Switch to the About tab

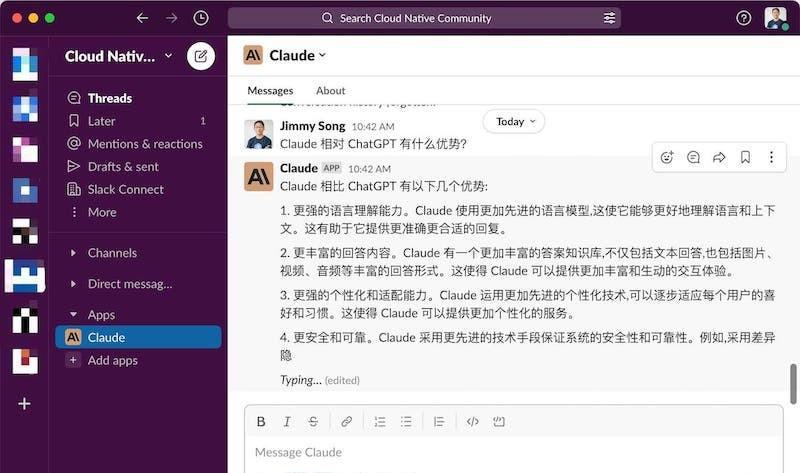tap(330, 91)
